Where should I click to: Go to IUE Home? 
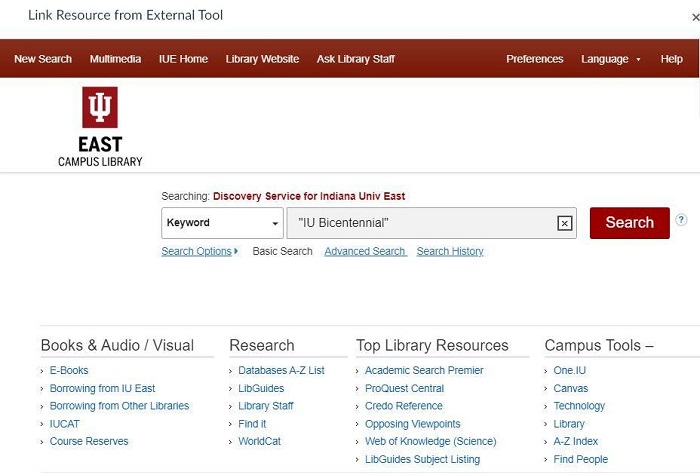[x=183, y=59]
